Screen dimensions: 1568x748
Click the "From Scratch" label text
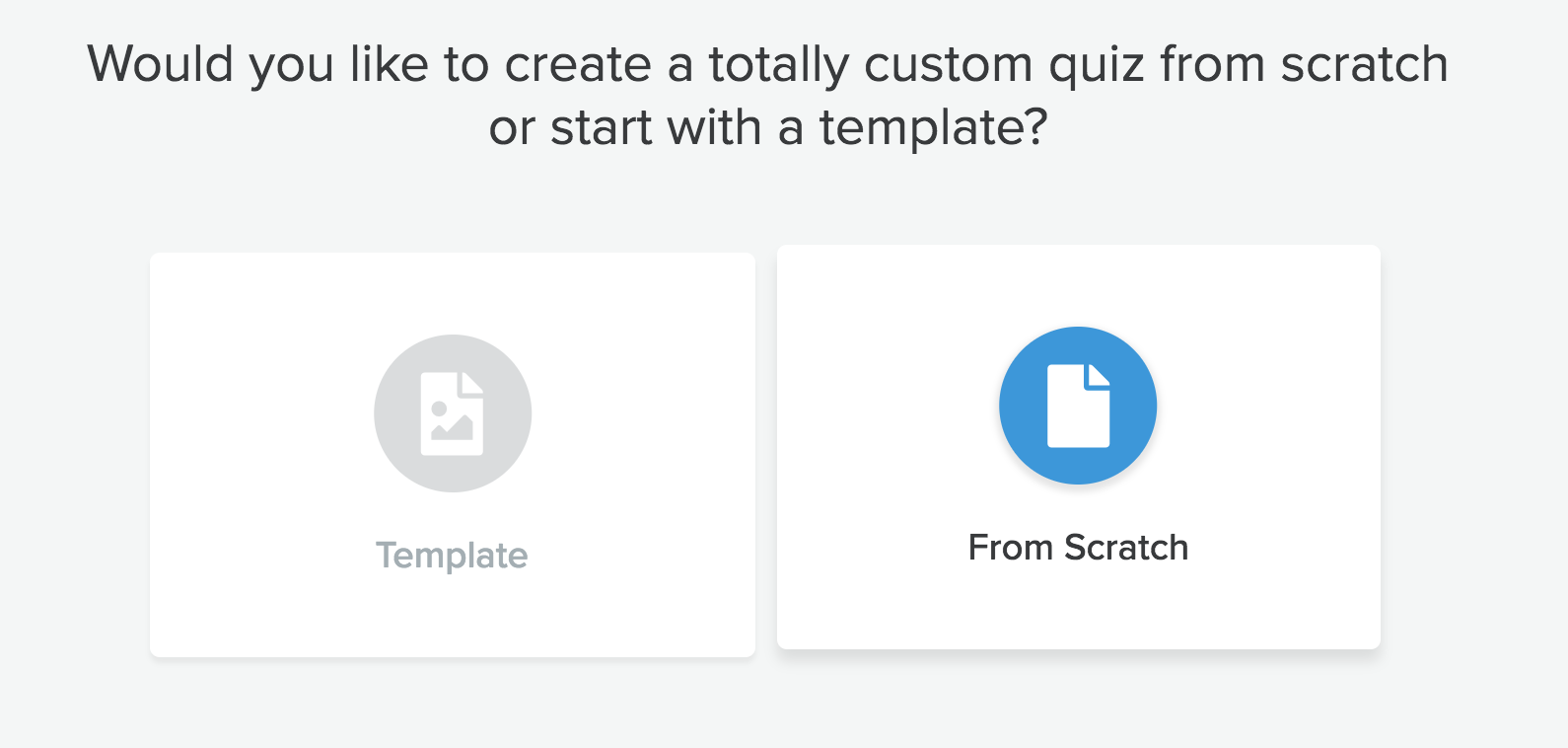[1078, 548]
